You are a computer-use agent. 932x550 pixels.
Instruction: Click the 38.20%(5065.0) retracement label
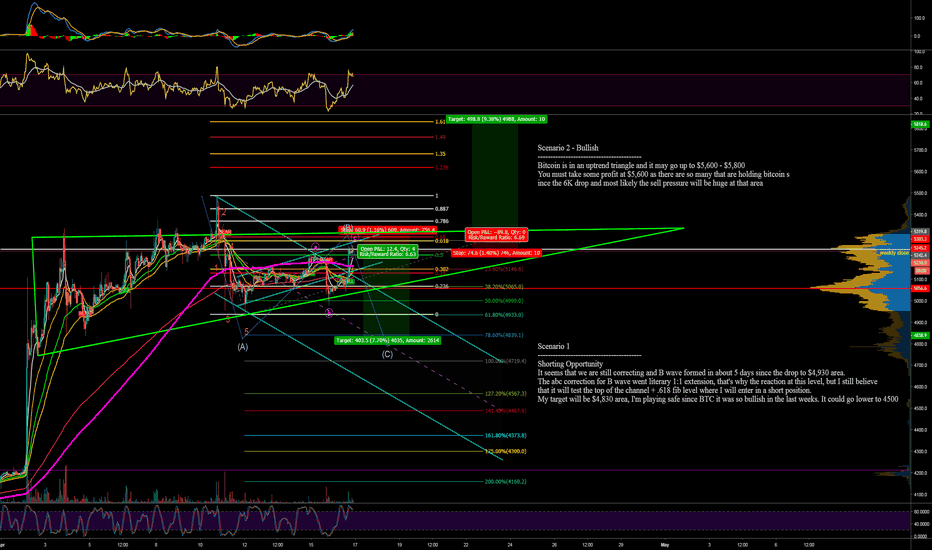504,287
